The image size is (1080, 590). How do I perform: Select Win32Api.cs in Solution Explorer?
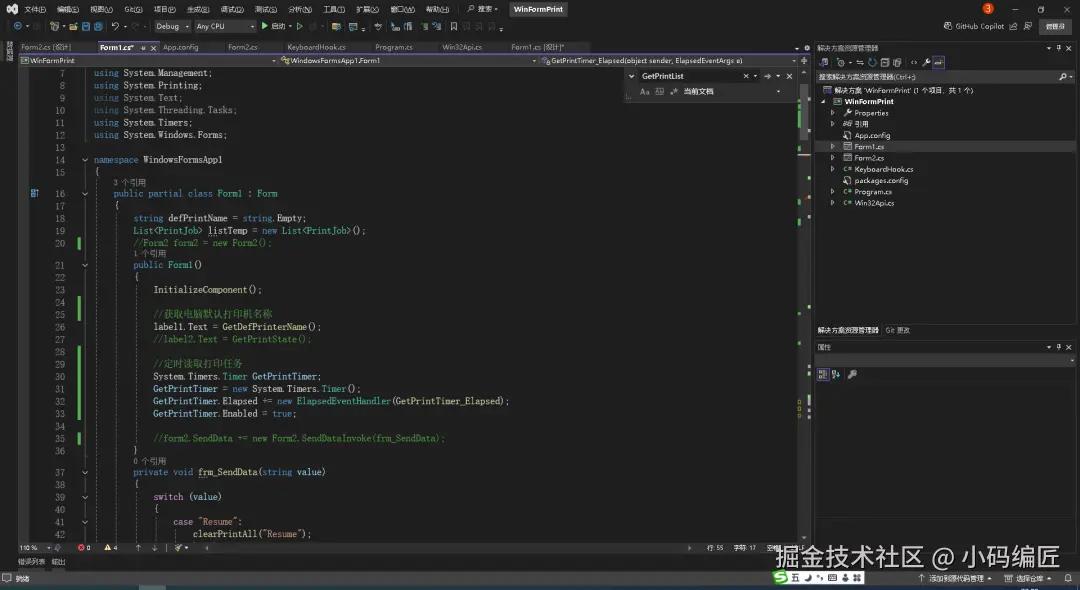pyautogui.click(x=873, y=203)
